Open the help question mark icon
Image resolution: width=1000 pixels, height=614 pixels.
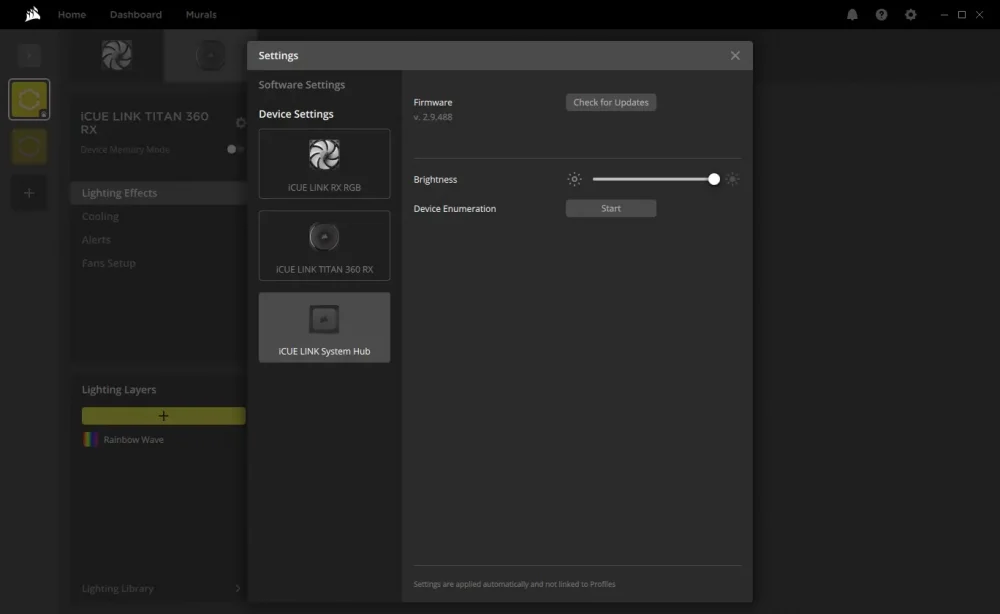click(x=881, y=15)
